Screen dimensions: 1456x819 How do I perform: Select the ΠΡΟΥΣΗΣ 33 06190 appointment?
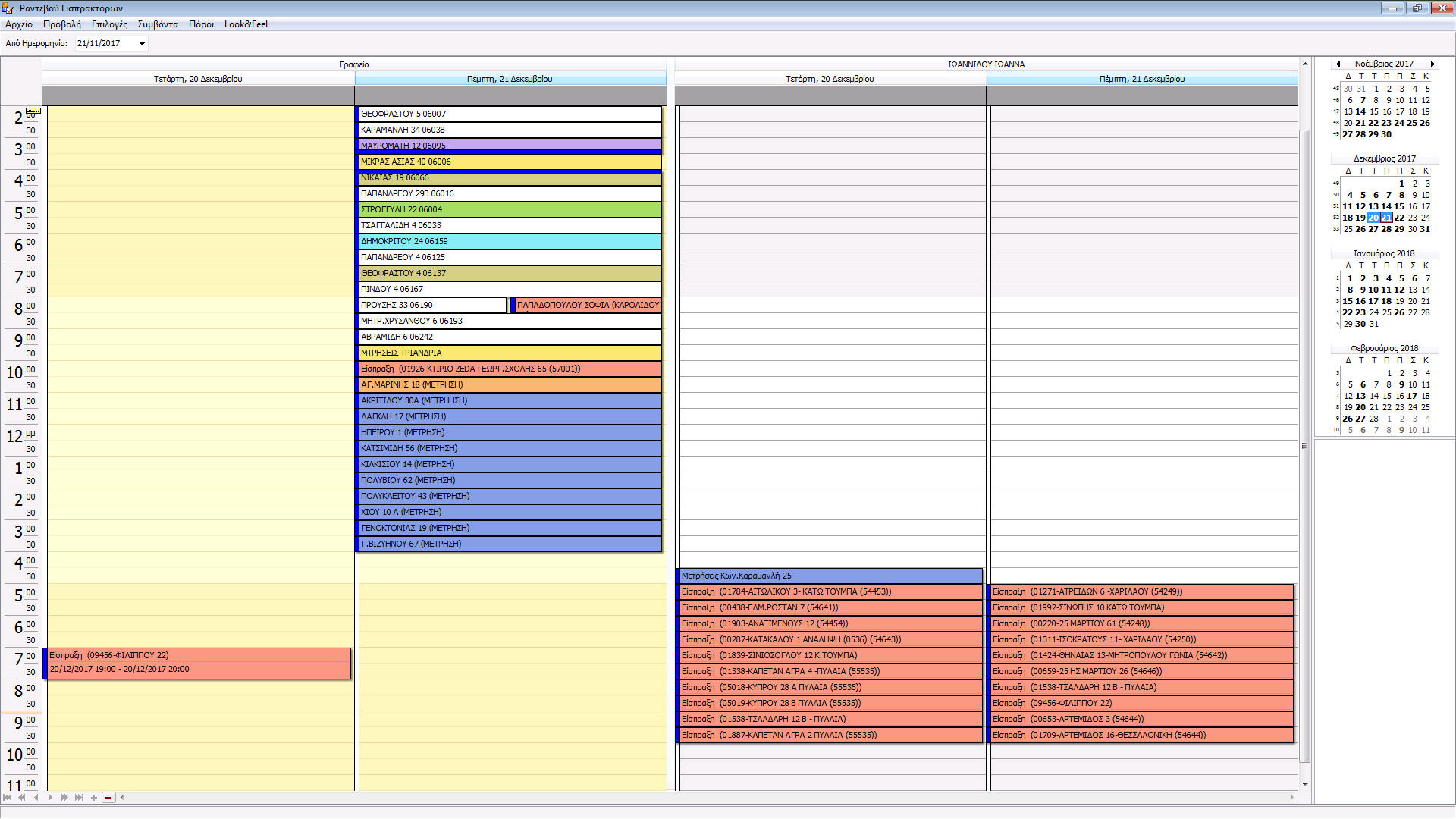tap(431, 305)
